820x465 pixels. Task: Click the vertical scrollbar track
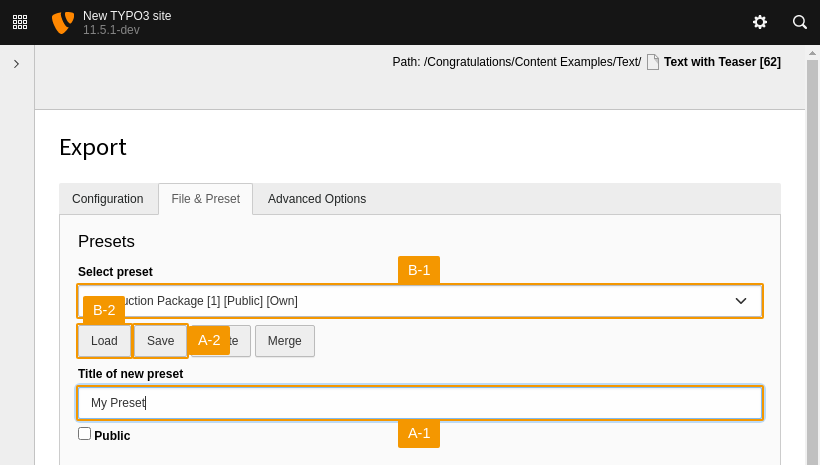812,260
